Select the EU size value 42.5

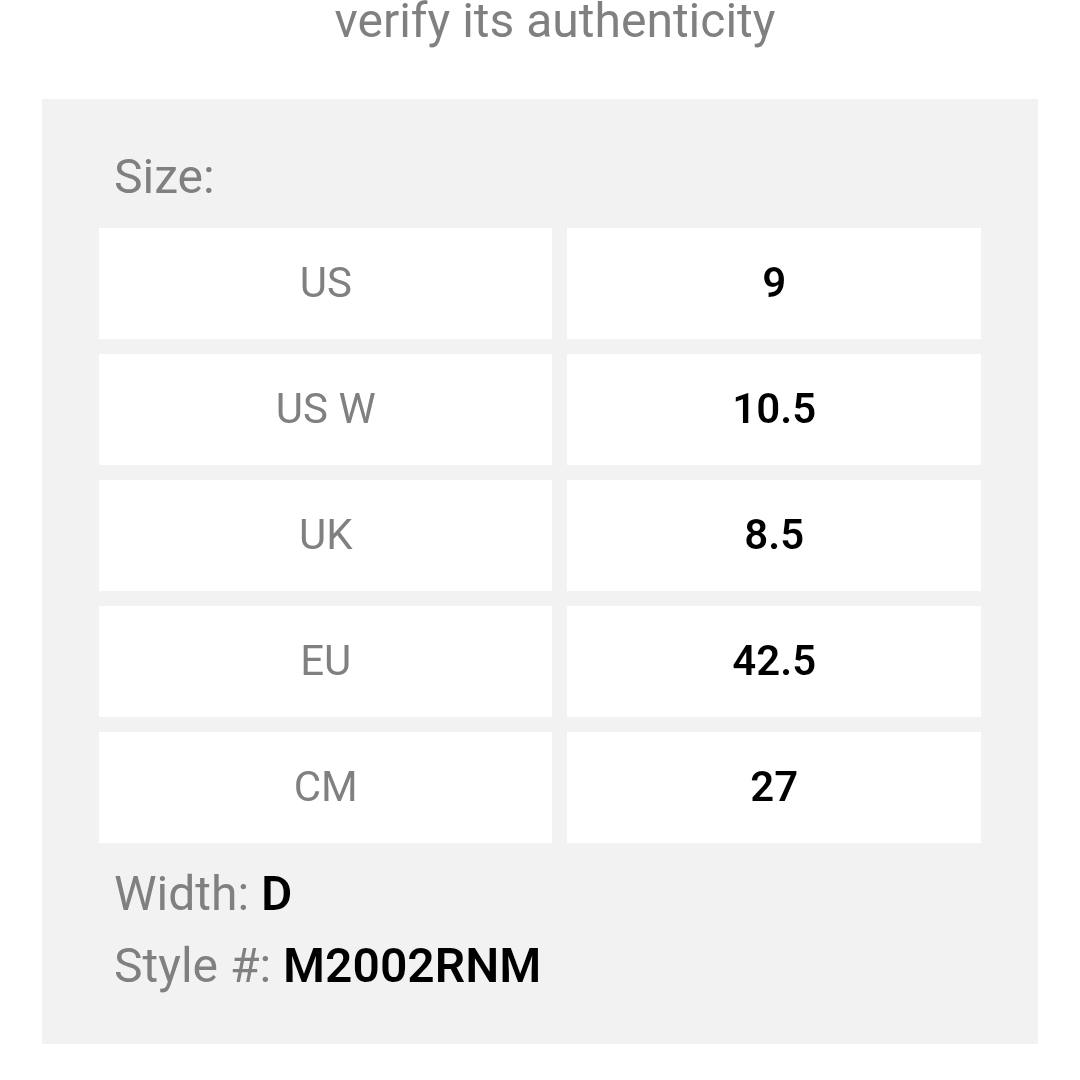pyautogui.click(x=773, y=661)
